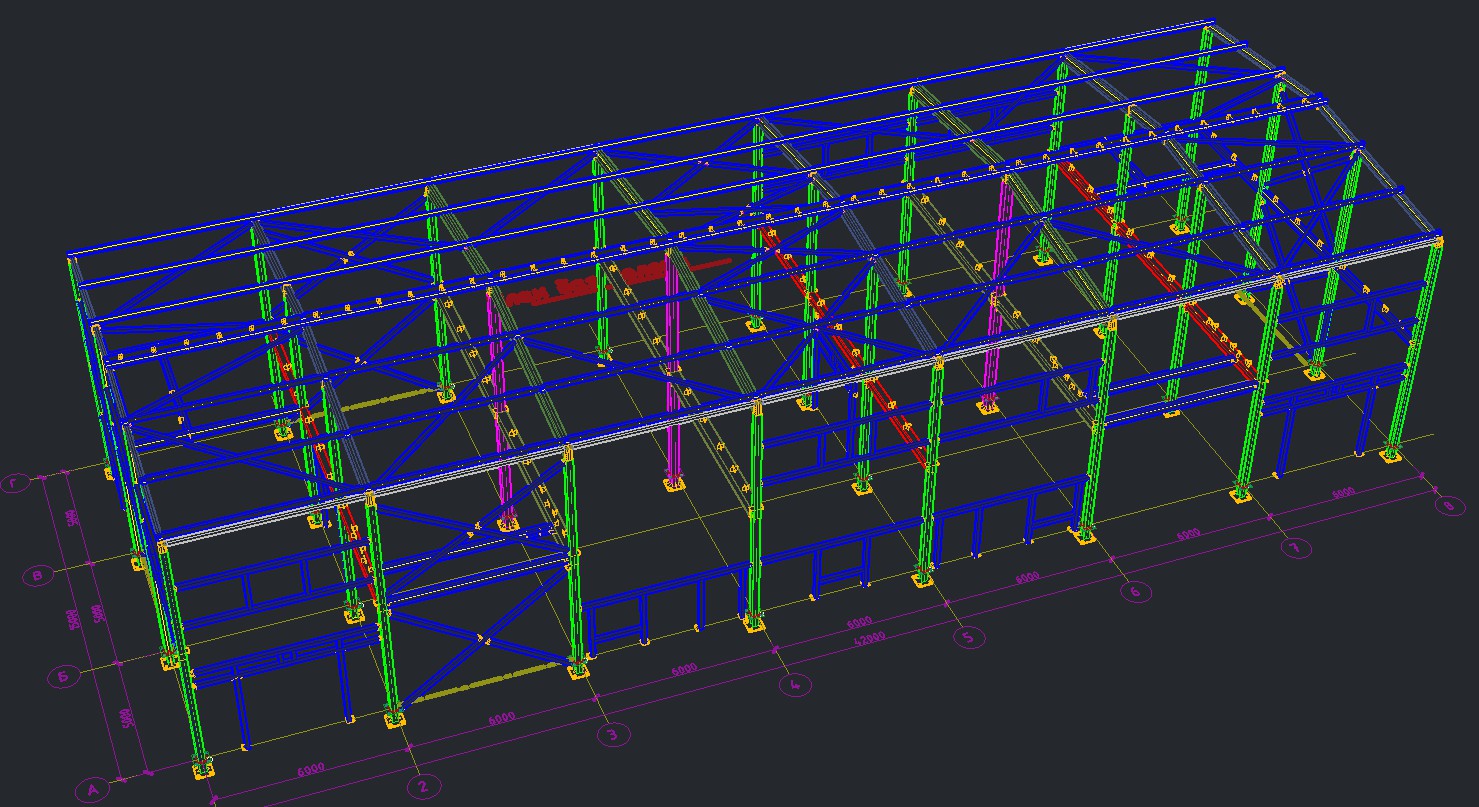Select the red text annotation inside the model
Viewport: 1479px width, 807px height.
tap(618, 281)
